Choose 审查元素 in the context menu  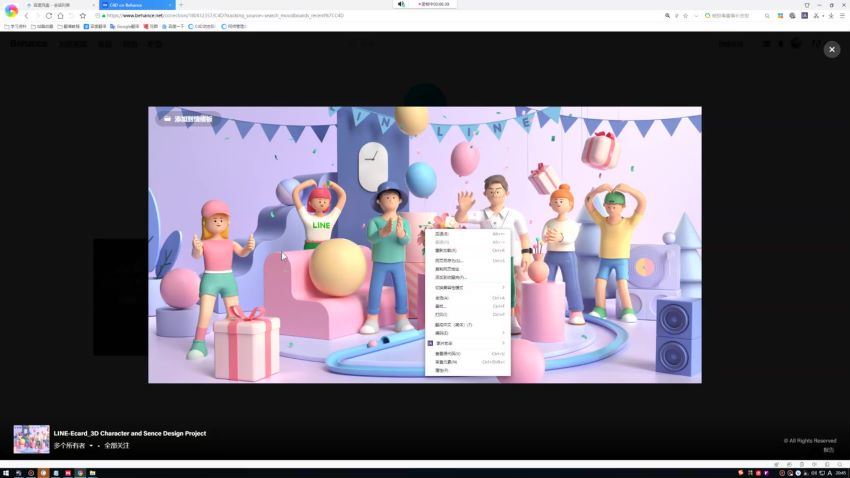click(467, 361)
